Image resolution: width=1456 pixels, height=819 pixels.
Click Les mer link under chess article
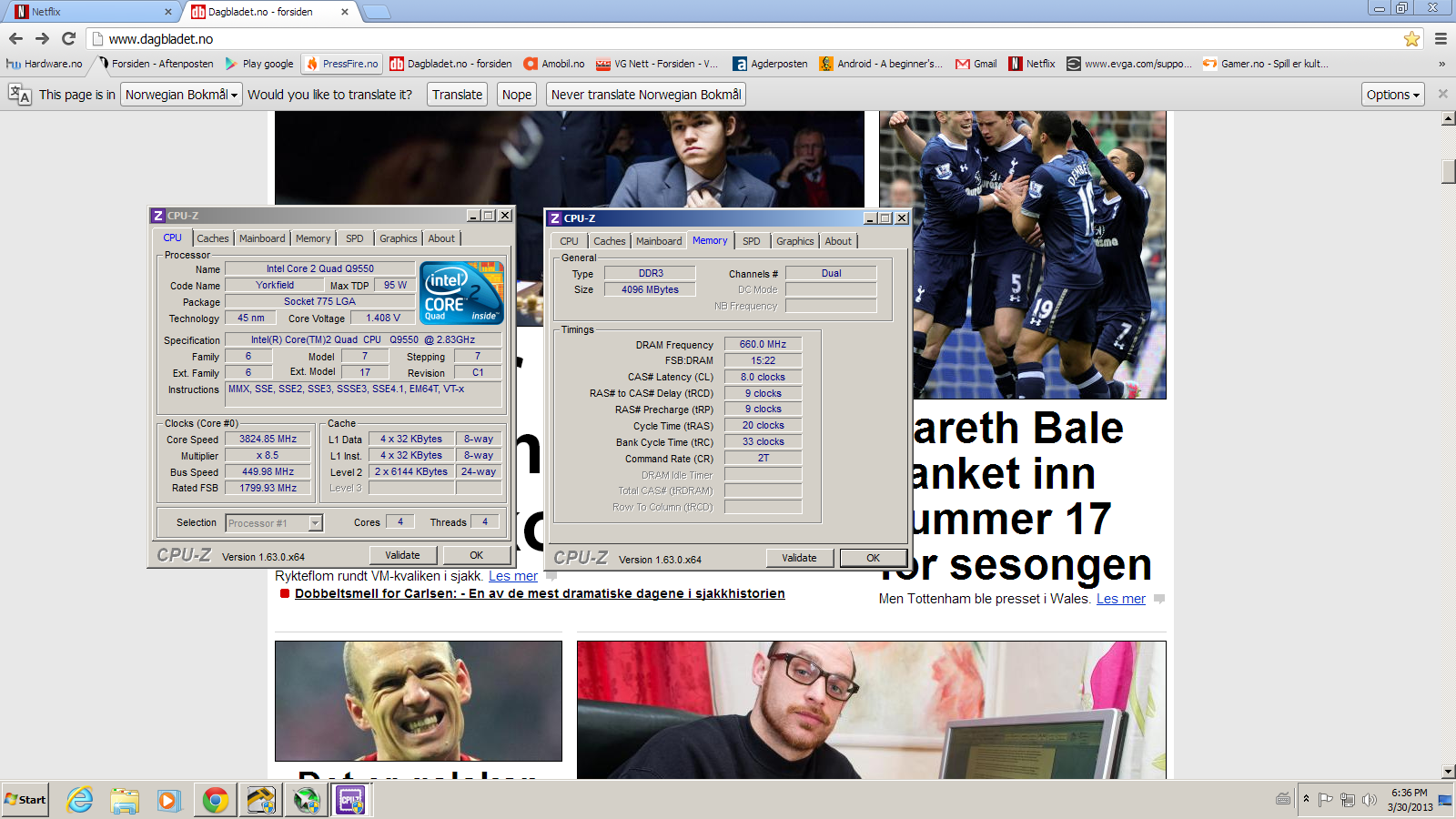pos(513,576)
